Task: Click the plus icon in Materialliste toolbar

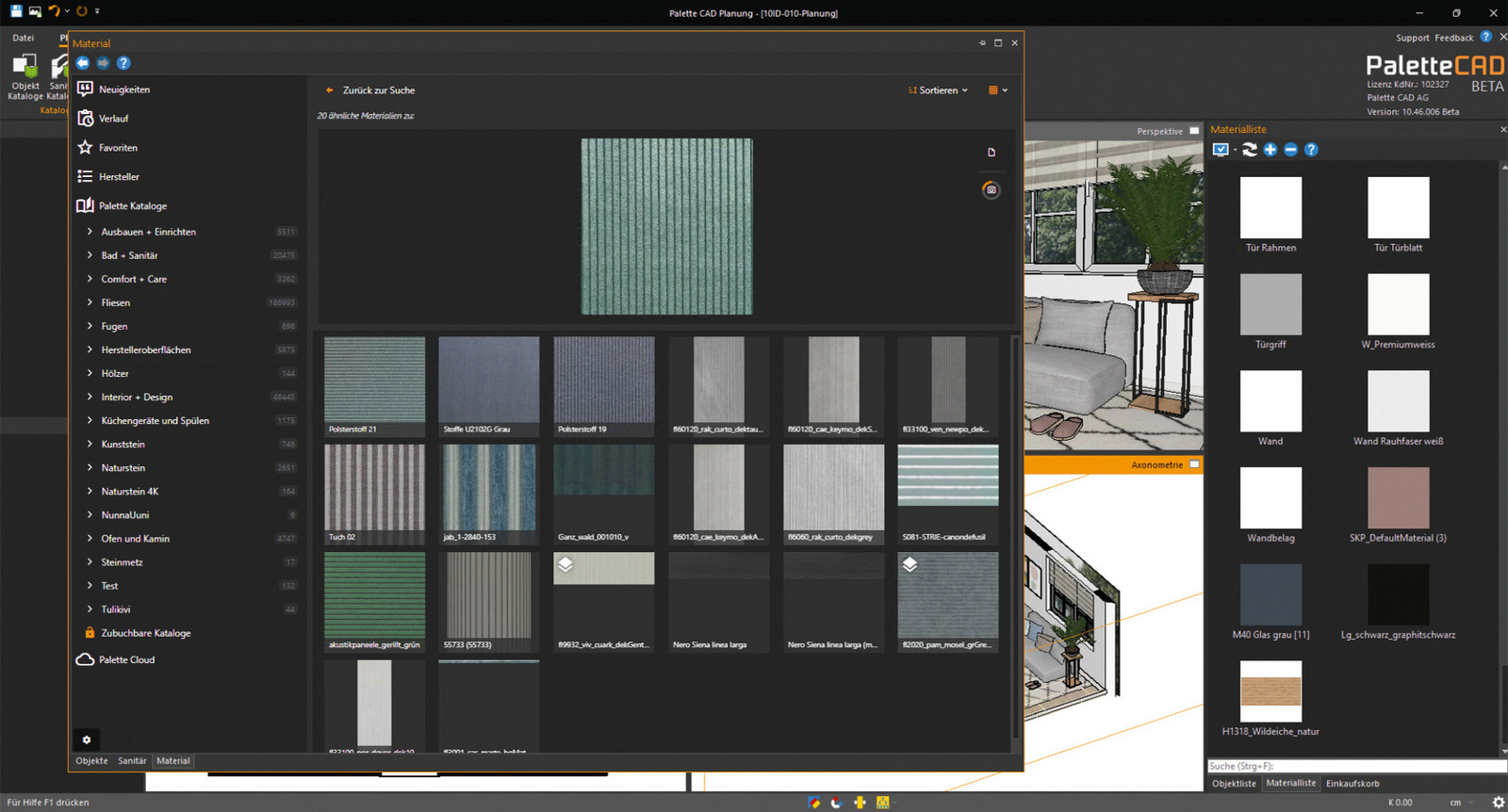Action: (x=1270, y=150)
